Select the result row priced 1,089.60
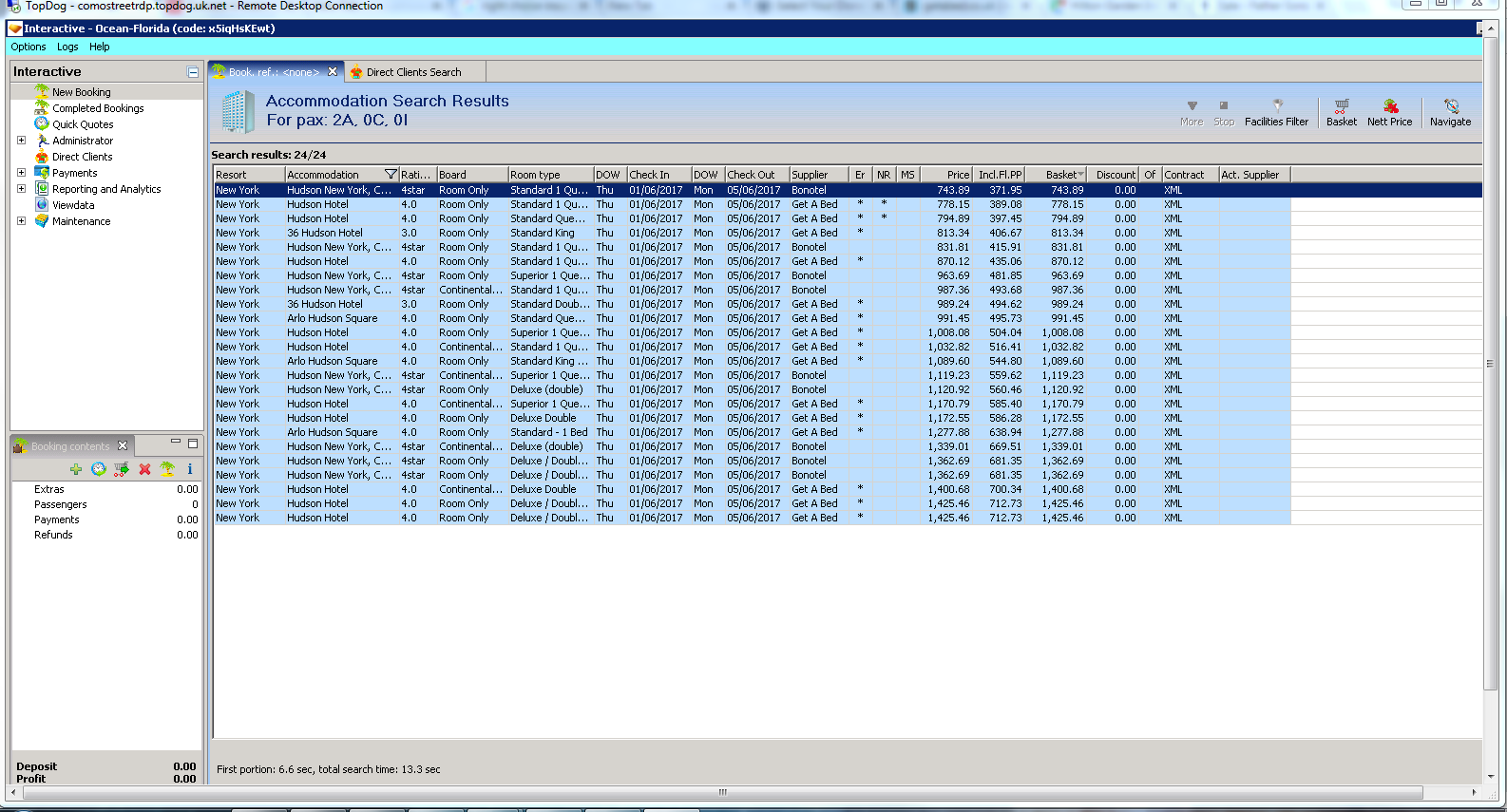 (753, 361)
